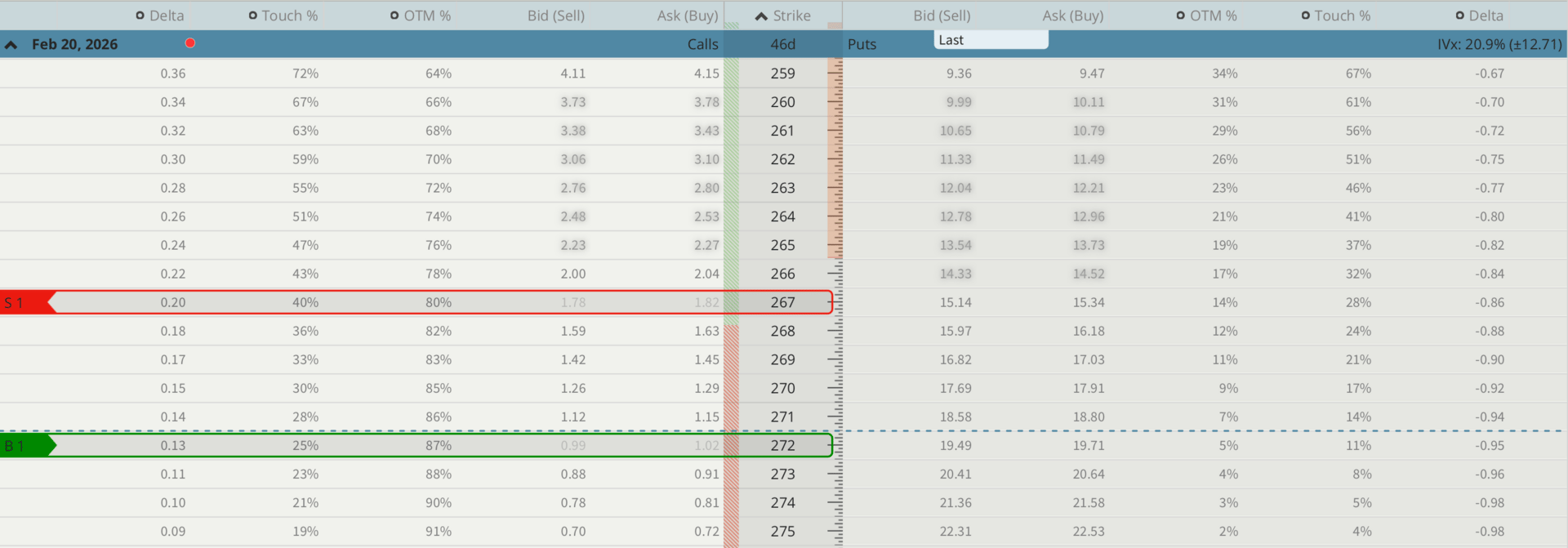Click put bid 12.04 at strike 263
Viewport: 1568px width, 548px height.
[x=955, y=188]
